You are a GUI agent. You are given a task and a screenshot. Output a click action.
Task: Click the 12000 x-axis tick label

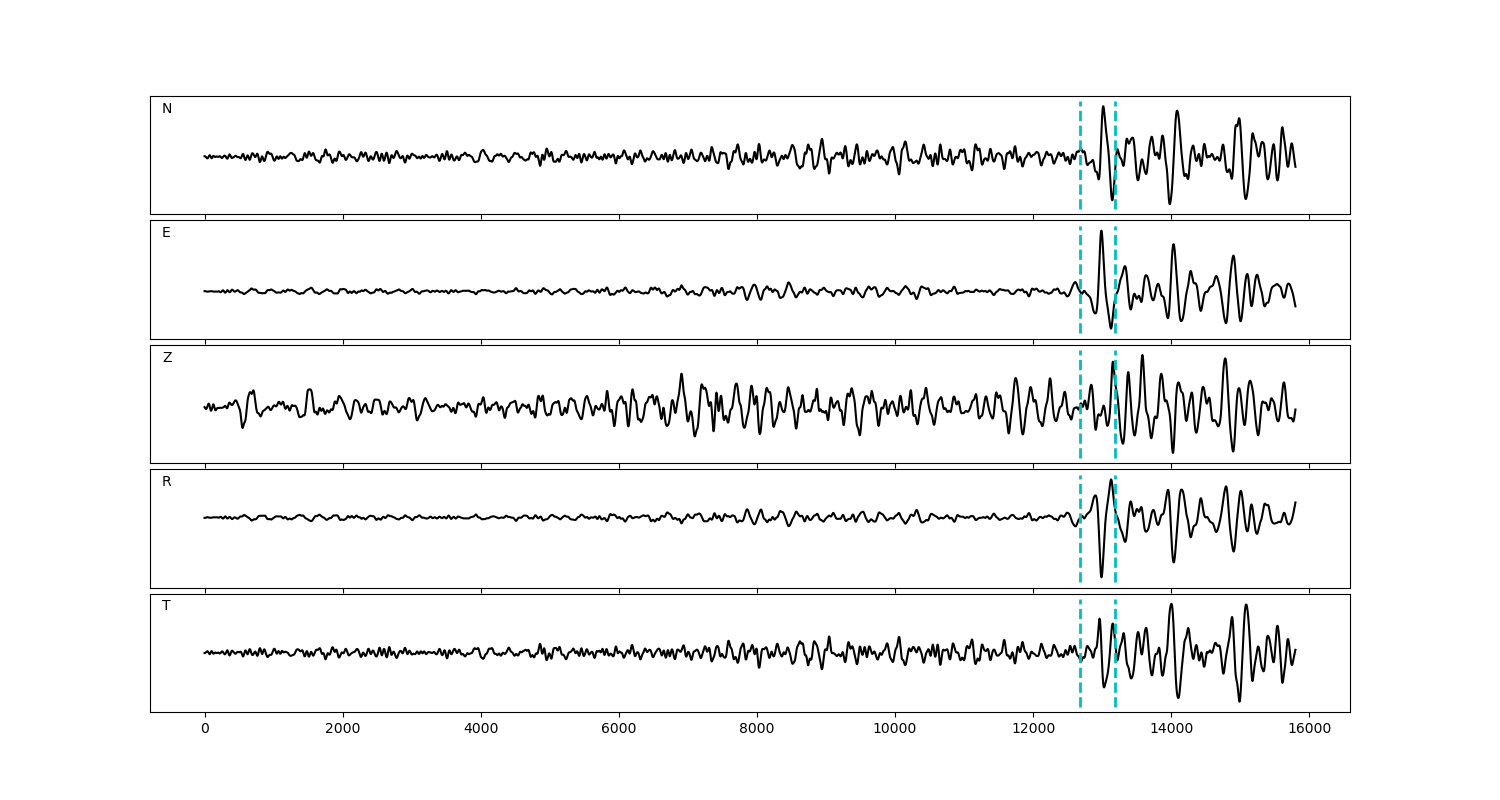pos(1033,729)
